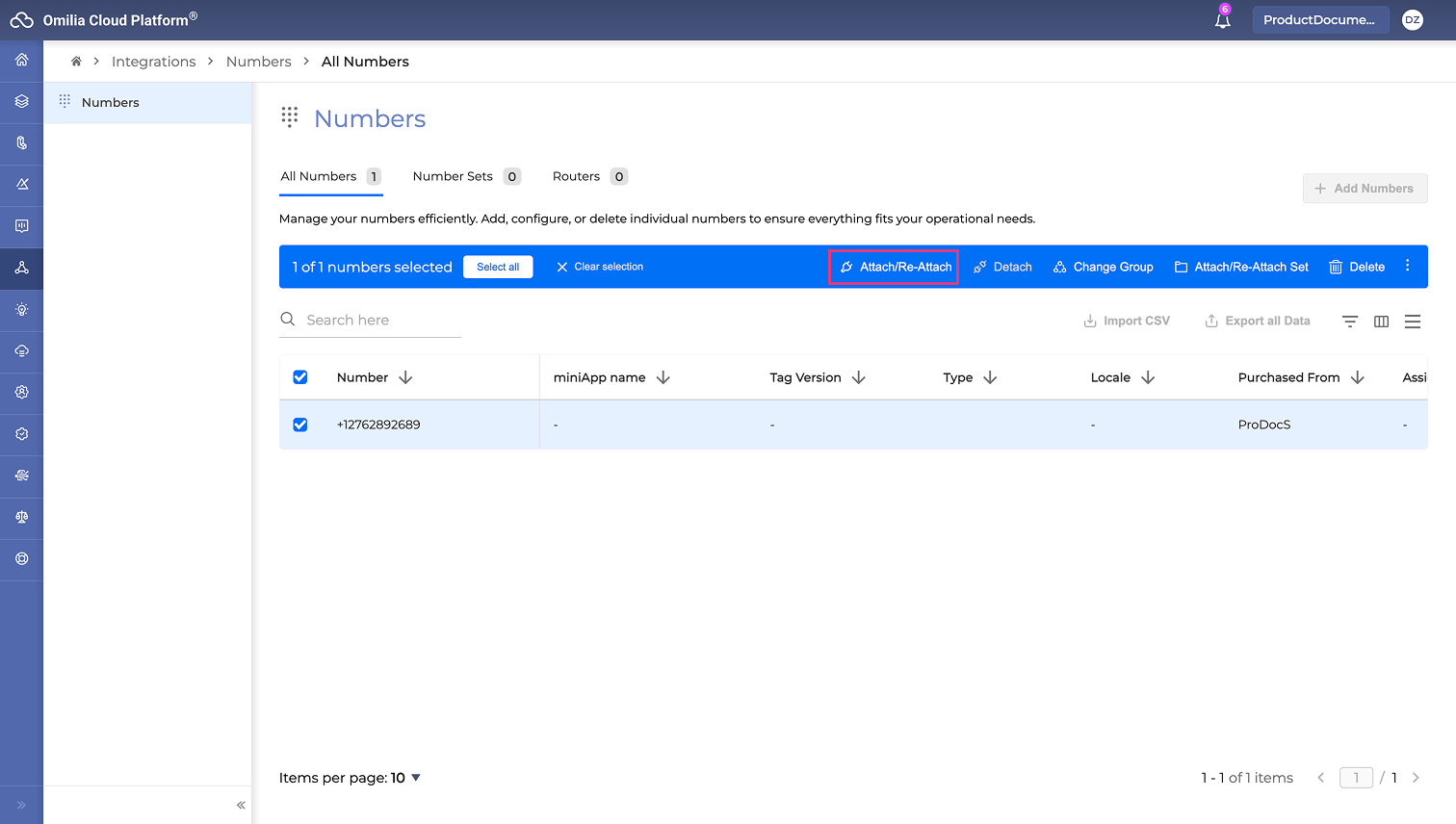This screenshot has height=824, width=1456.
Task: Go to home via breadcrumb house icon
Action: (x=76, y=61)
